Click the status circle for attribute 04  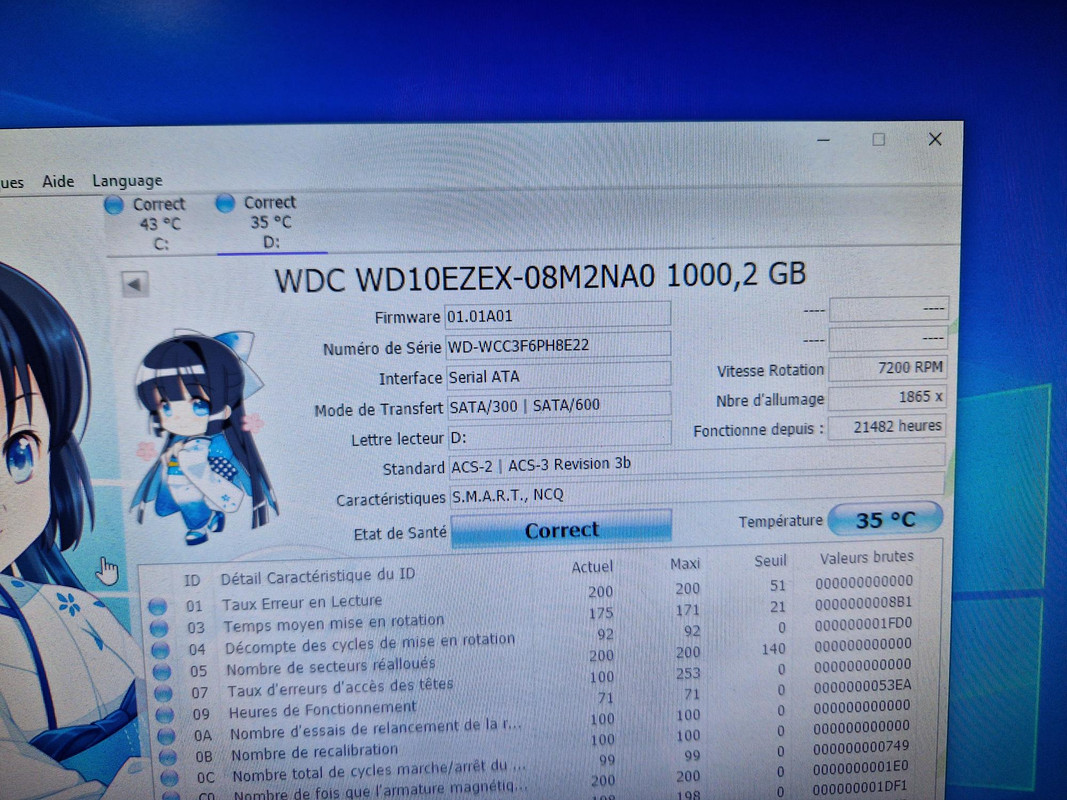click(x=161, y=649)
